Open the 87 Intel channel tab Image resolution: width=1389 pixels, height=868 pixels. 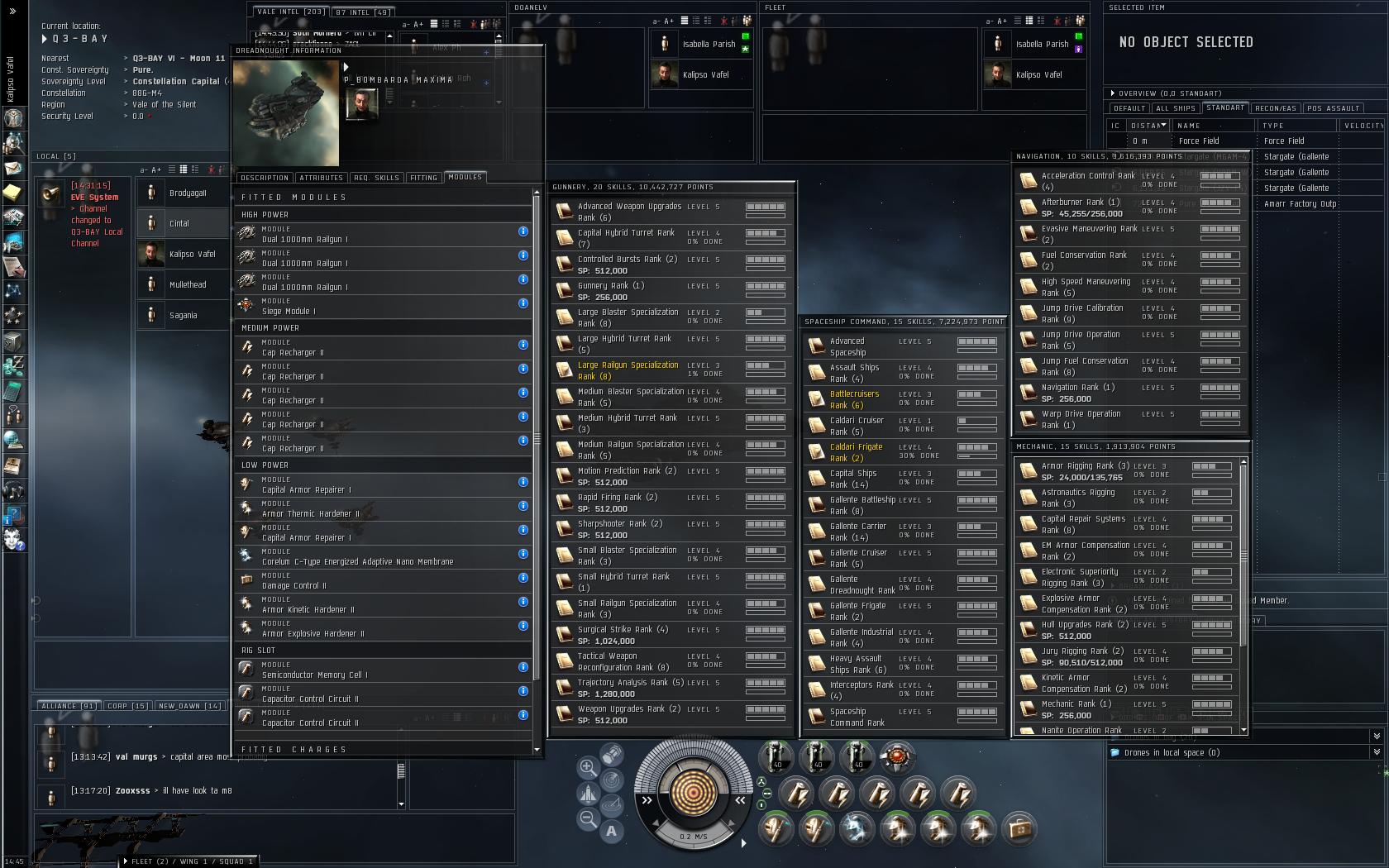pos(362,12)
